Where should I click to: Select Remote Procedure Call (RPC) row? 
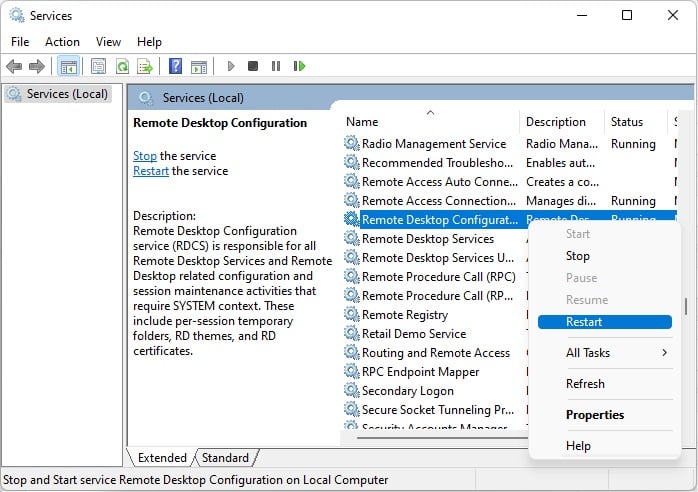point(435,277)
